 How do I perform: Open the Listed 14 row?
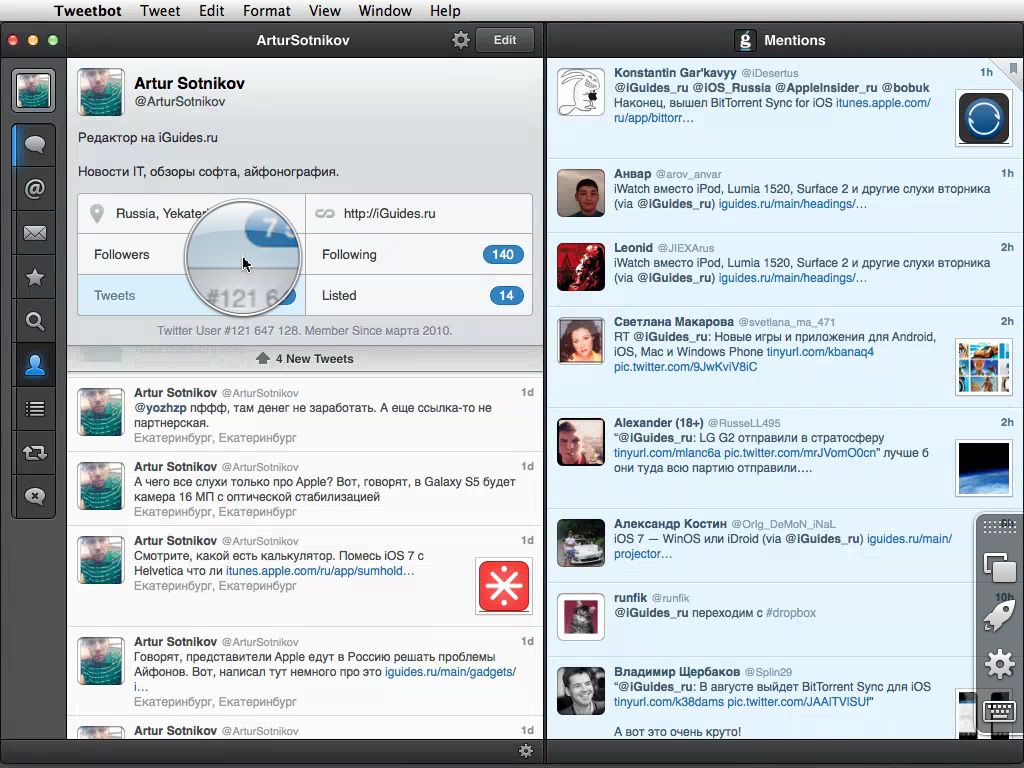pyautogui.click(x=419, y=295)
